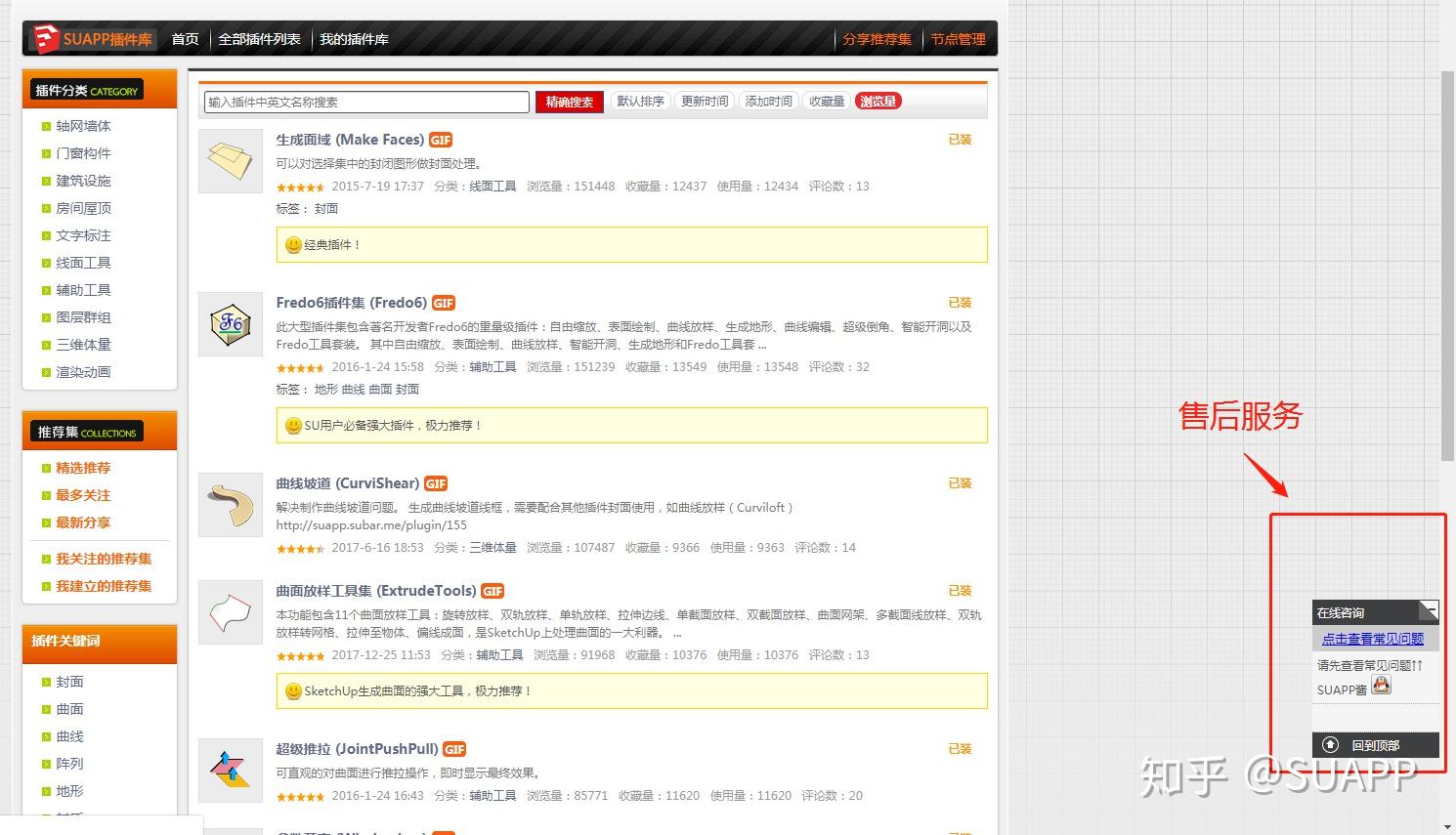Click GIF badge beside Make Faces
The width and height of the screenshot is (1456, 835).
pyautogui.click(x=441, y=140)
